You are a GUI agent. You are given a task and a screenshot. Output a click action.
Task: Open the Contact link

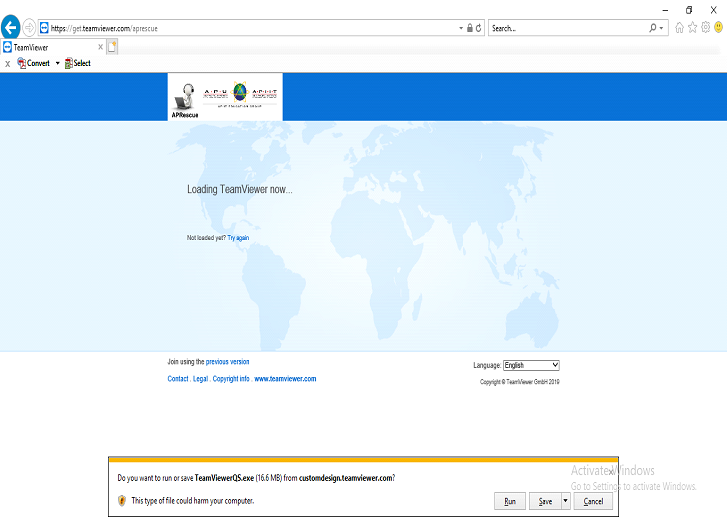[x=178, y=379]
